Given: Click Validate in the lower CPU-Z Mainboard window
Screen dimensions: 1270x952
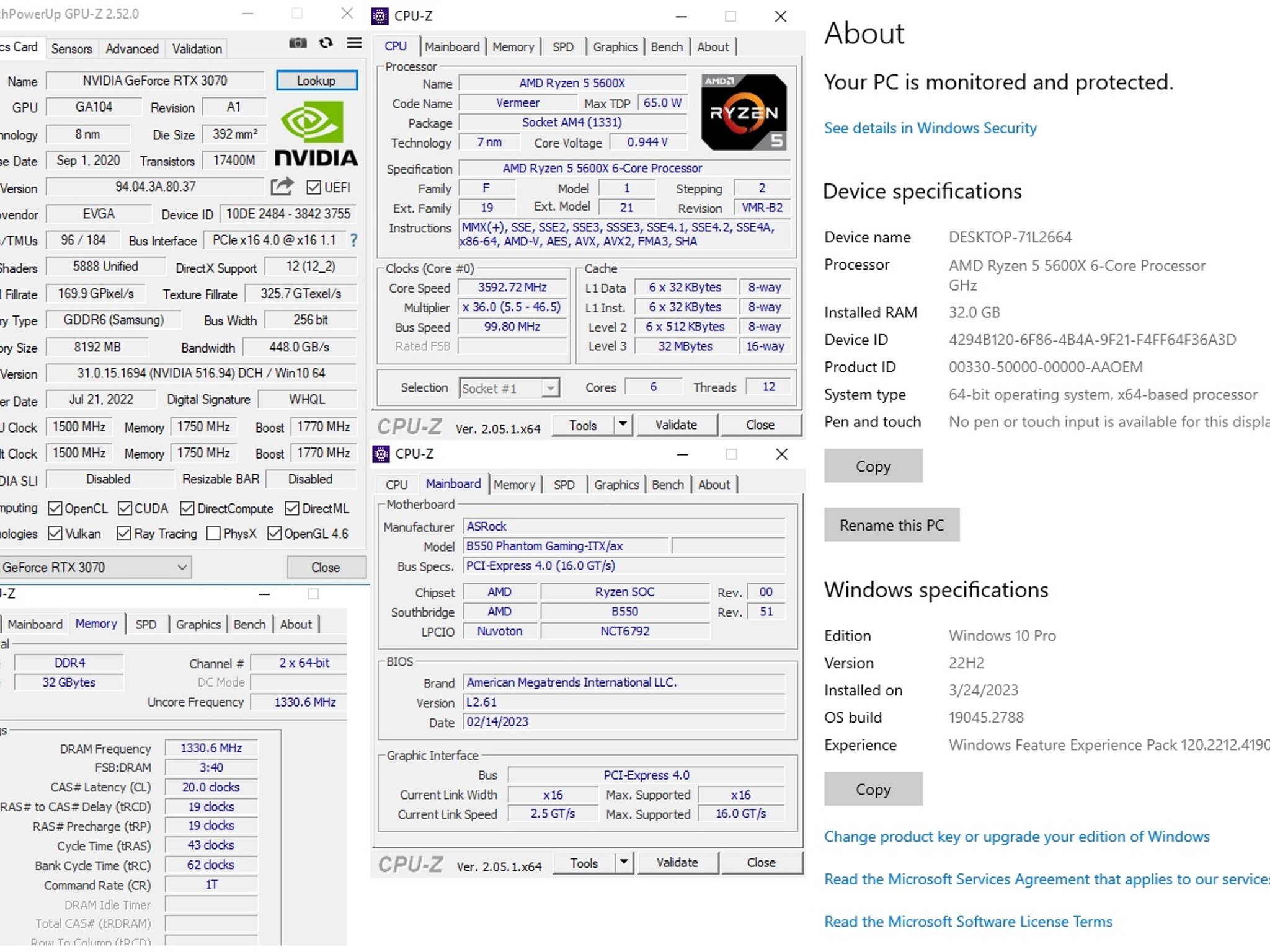Looking at the screenshot, I should [677, 862].
